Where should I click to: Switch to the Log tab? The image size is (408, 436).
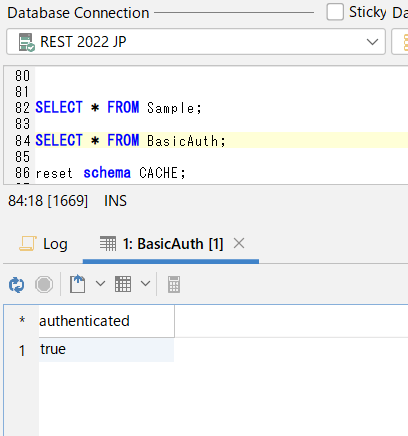(x=43, y=244)
